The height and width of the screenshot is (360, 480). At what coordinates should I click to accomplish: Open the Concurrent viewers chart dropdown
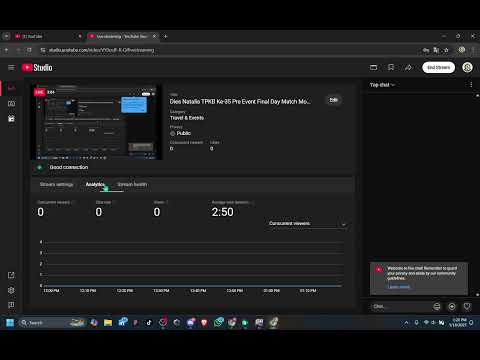(308, 224)
